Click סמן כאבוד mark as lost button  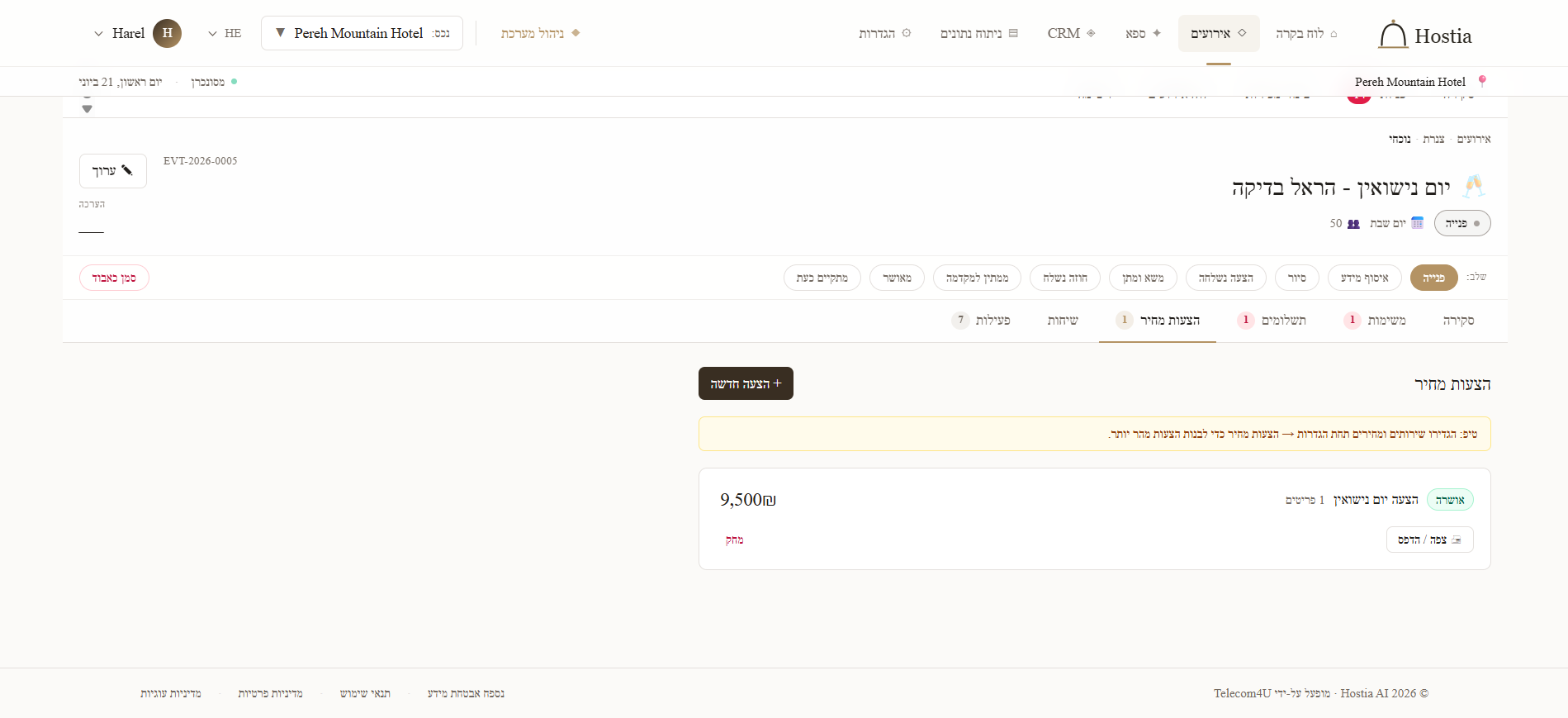pos(114,278)
